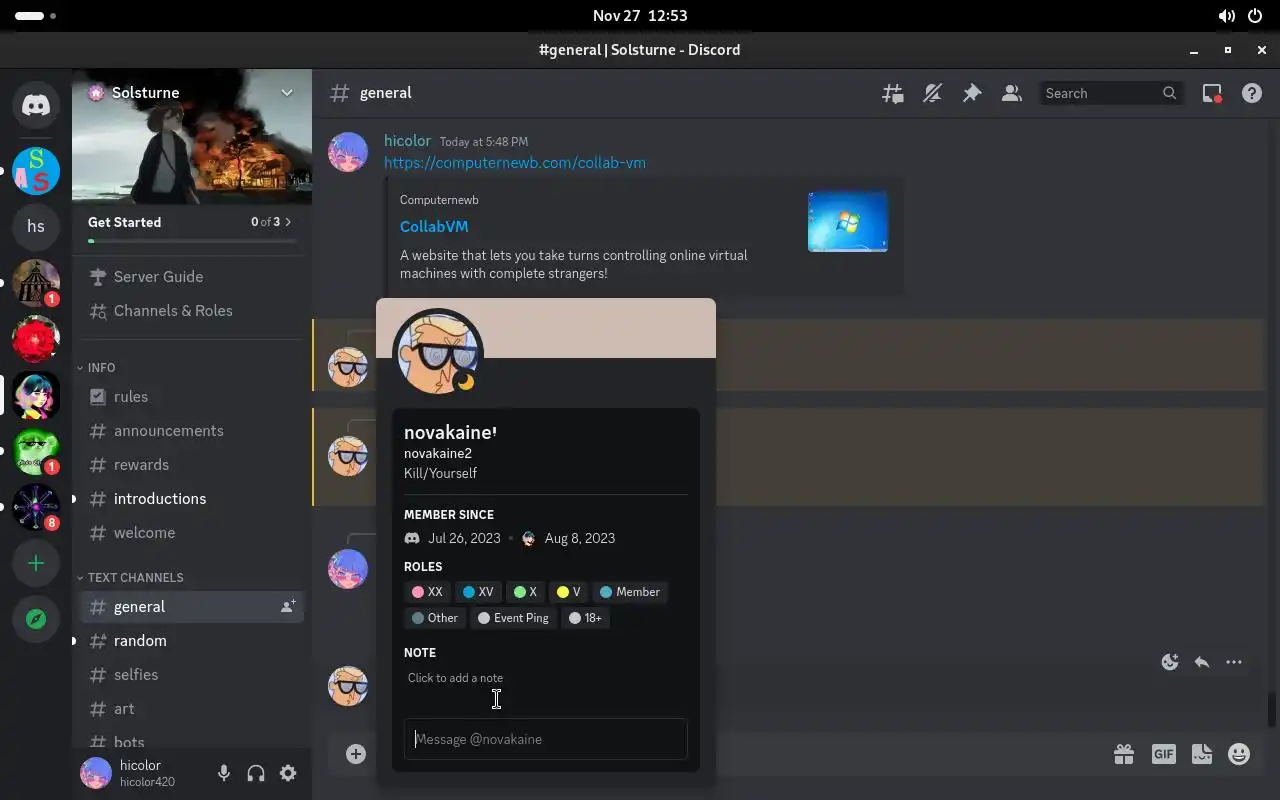This screenshot has height=800, width=1280.
Task: Click the CollabVM embed thumbnail image
Action: pyautogui.click(x=848, y=222)
